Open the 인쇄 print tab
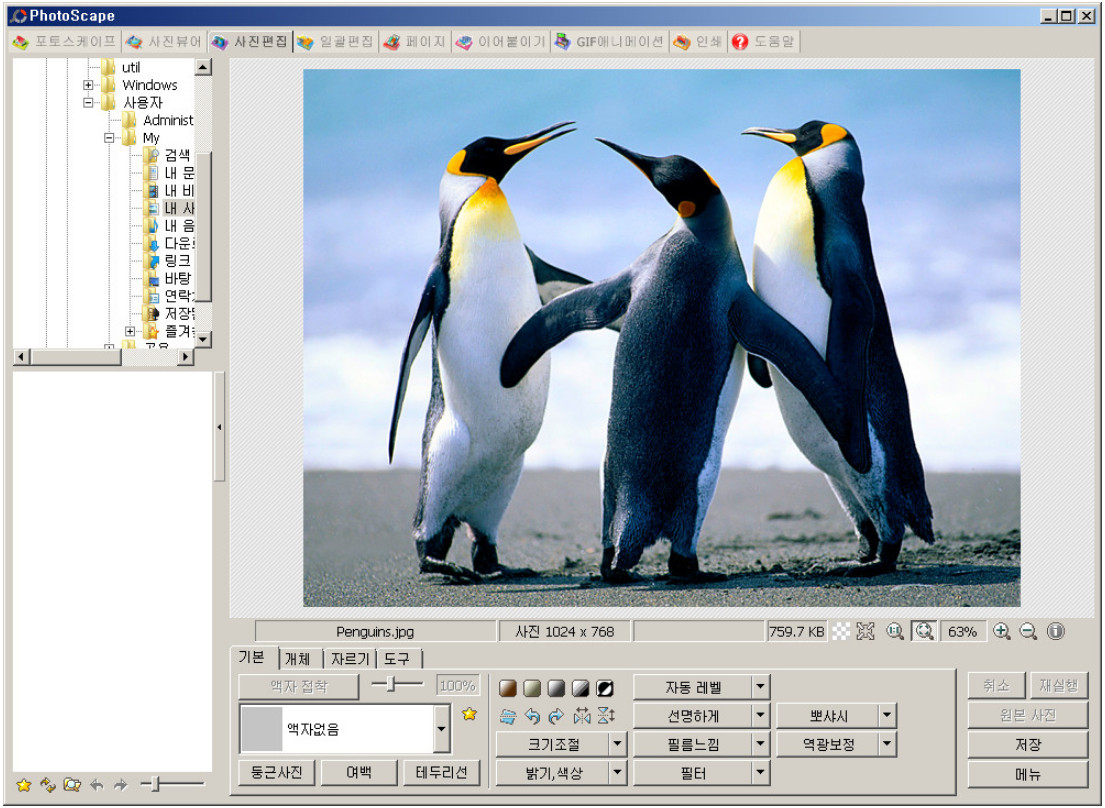1105x808 pixels. (698, 42)
